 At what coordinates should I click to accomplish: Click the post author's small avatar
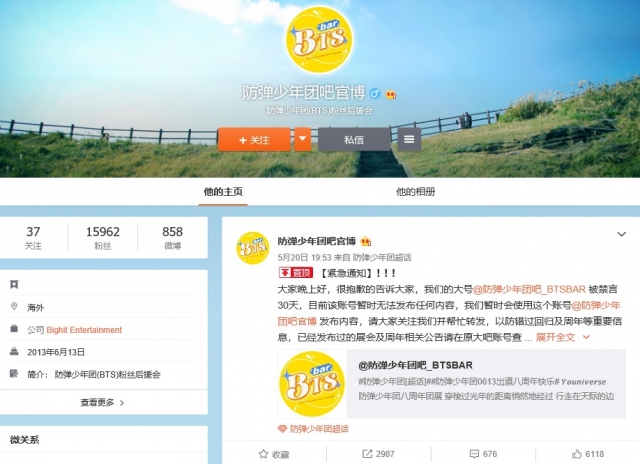(253, 248)
